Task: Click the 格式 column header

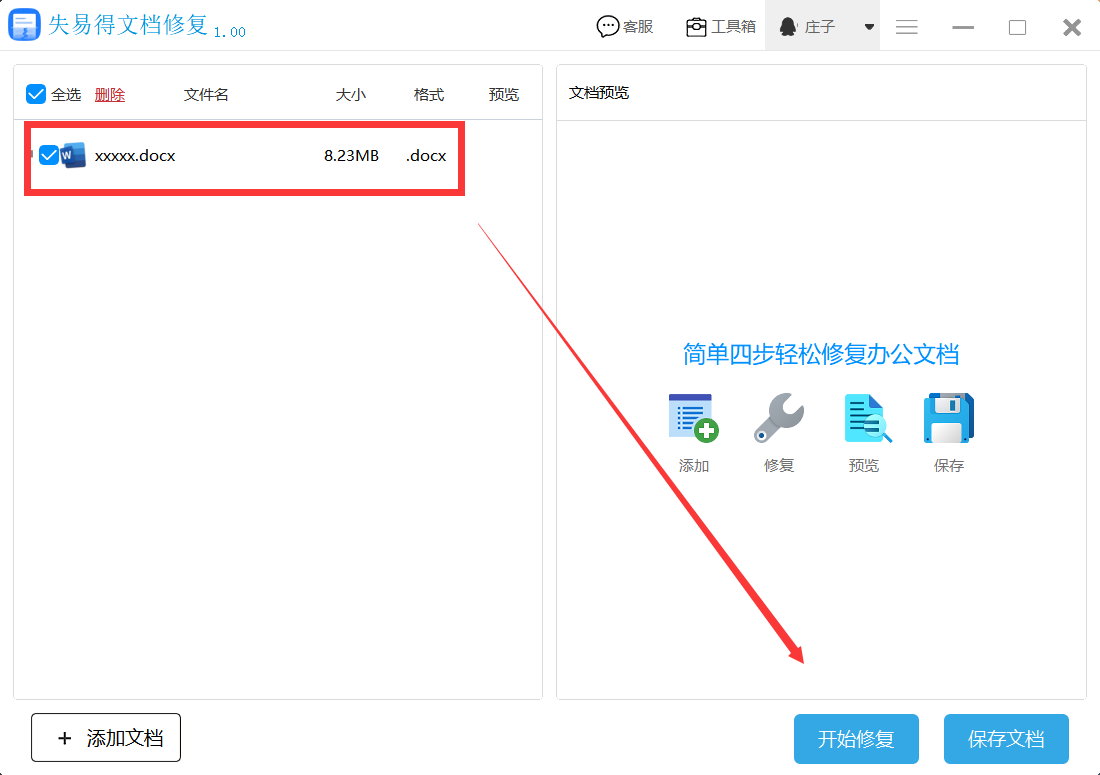Action: (429, 95)
